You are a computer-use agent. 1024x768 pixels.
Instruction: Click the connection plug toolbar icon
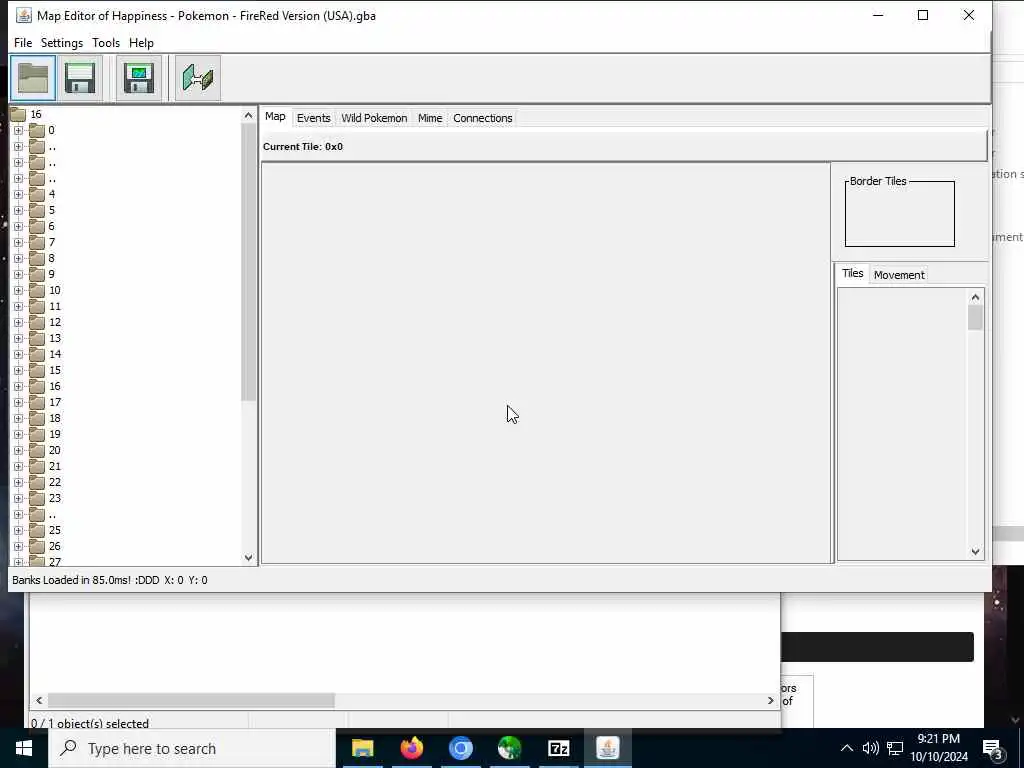pos(198,78)
